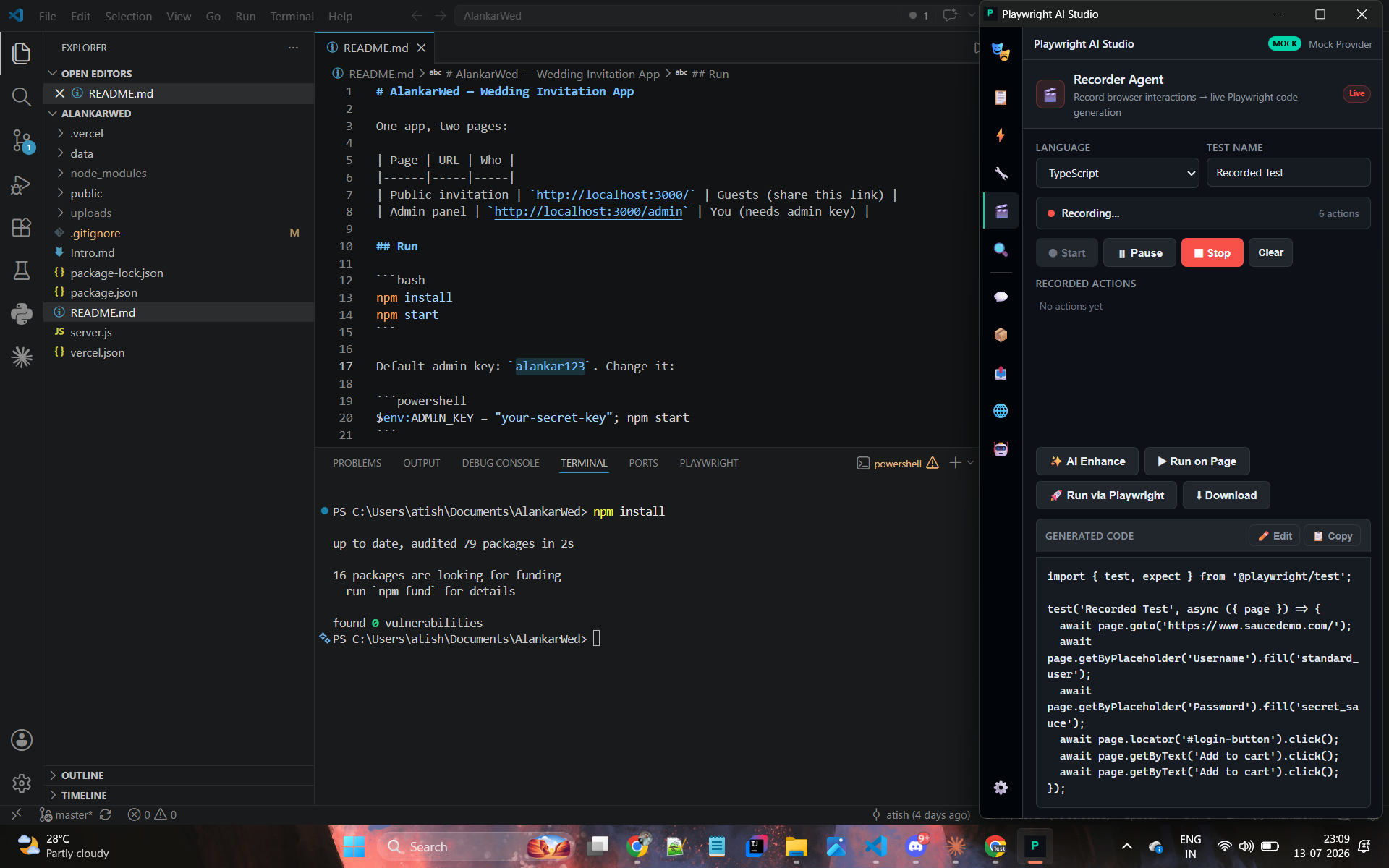1389x868 pixels.
Task: Open the Extensions view
Action: pos(22,227)
